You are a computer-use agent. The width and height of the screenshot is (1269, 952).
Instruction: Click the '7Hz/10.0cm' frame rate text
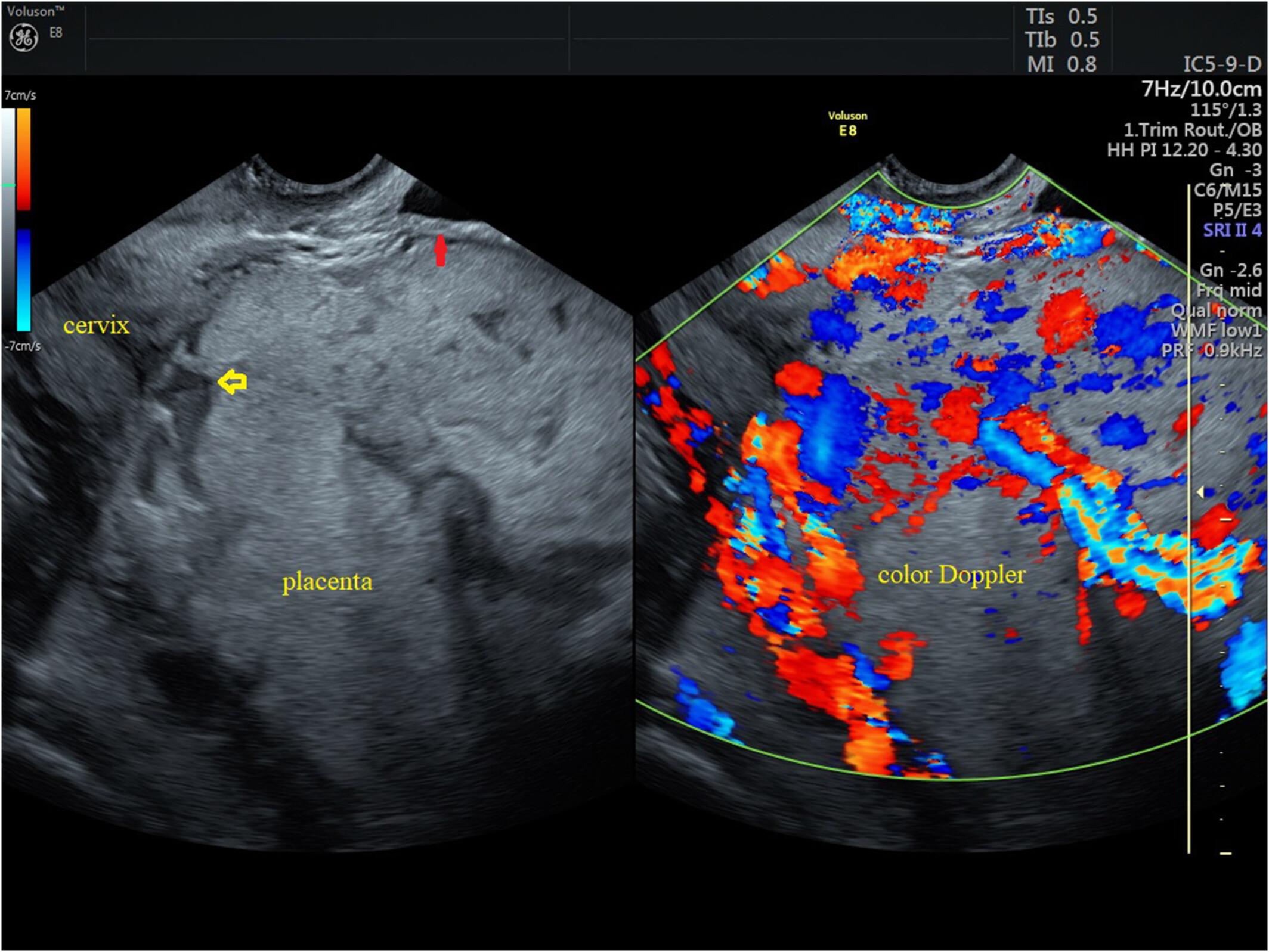(x=1202, y=89)
